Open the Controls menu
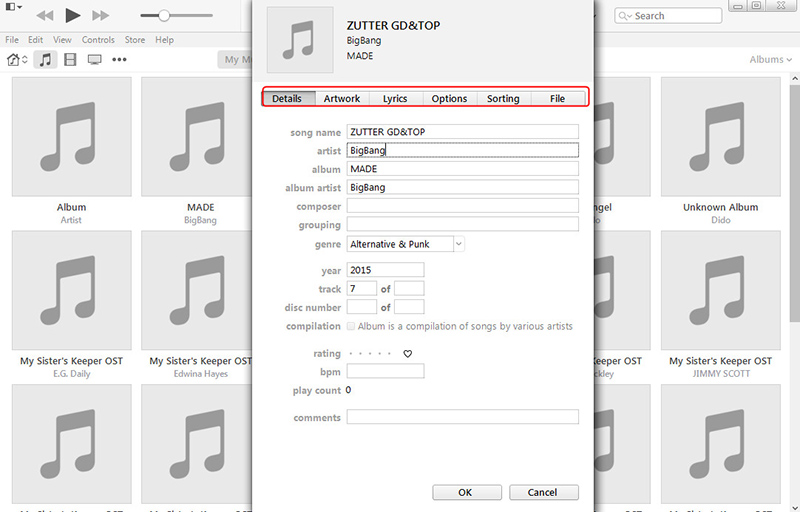This screenshot has height=512, width=800. coord(98,40)
